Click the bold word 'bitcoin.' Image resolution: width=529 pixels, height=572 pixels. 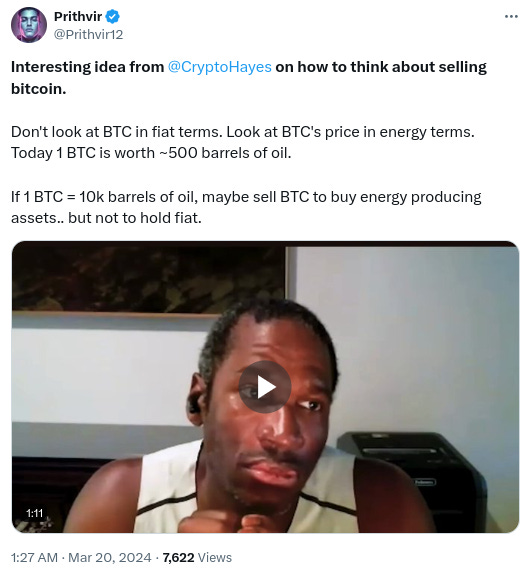39,89
